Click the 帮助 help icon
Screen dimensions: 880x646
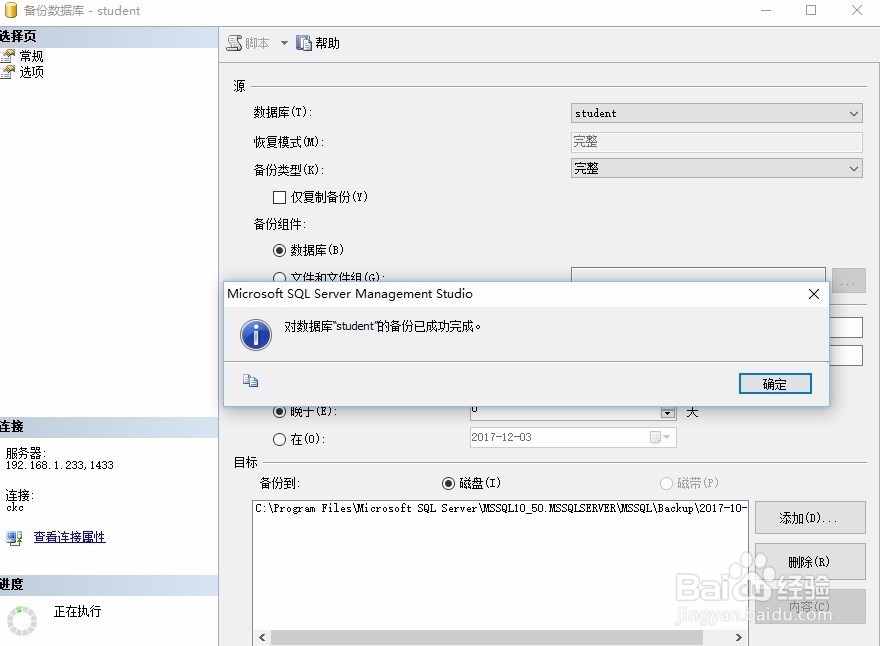(x=304, y=43)
